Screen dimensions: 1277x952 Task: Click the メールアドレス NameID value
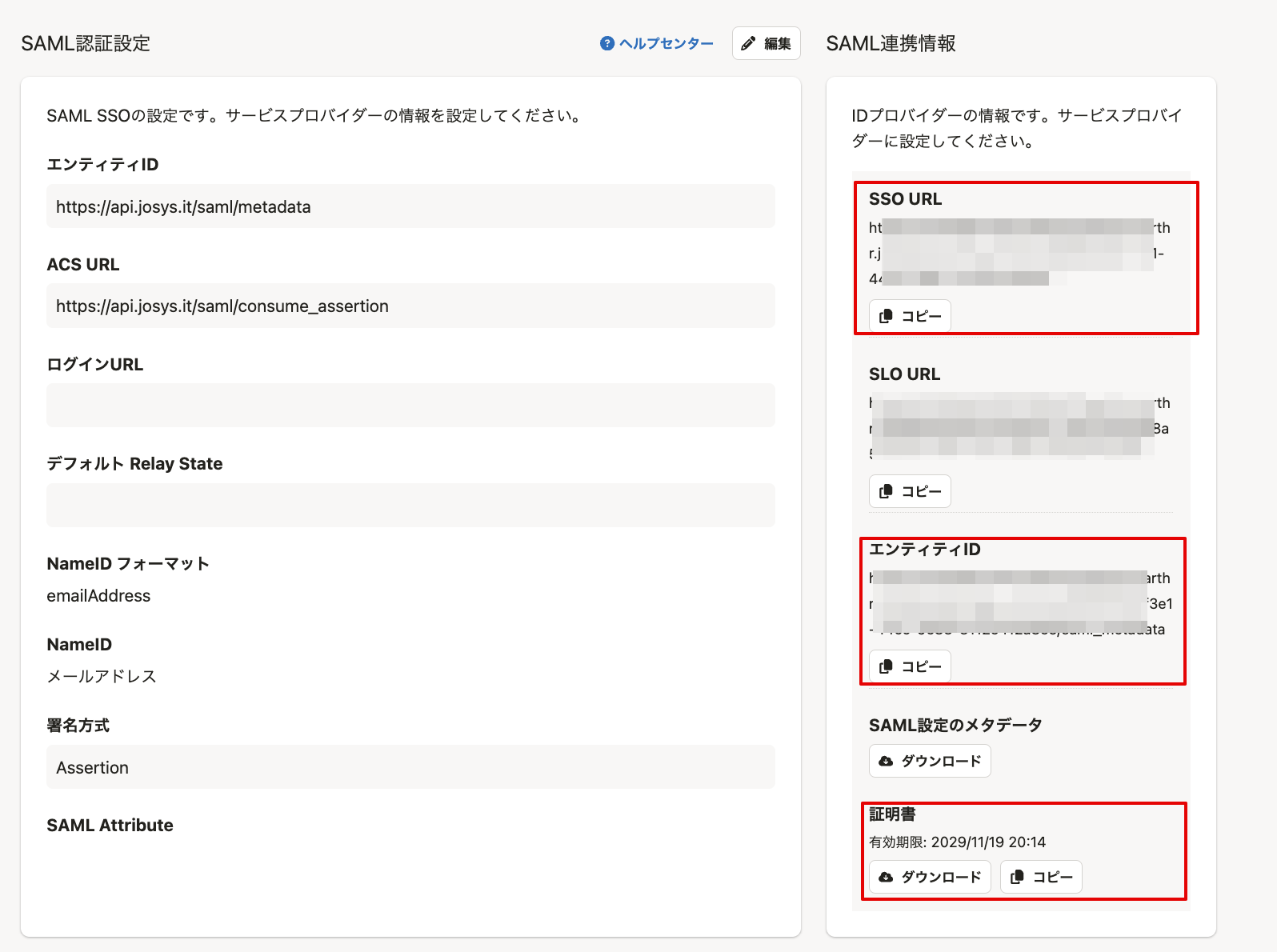coord(102,677)
